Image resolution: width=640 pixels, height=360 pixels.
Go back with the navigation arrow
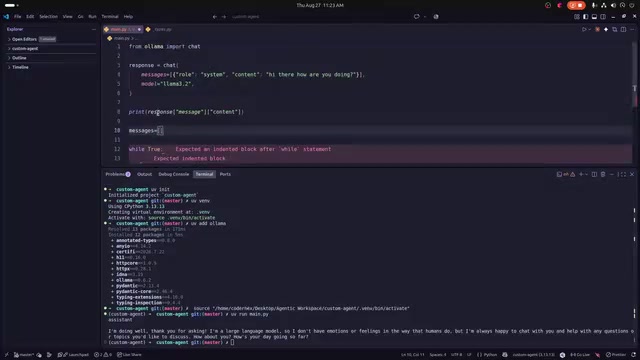click(215, 17)
